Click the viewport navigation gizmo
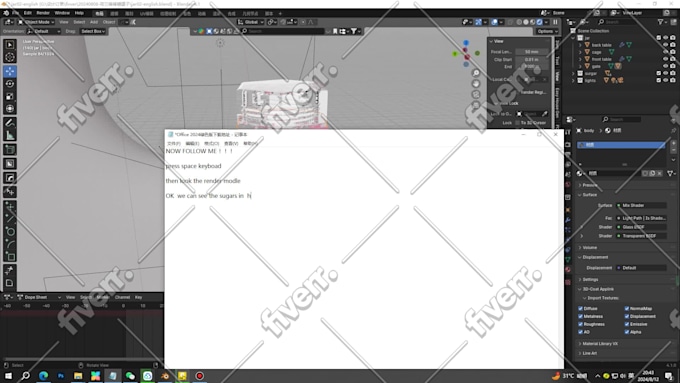Screen dimensions: 680x383 (466, 54)
